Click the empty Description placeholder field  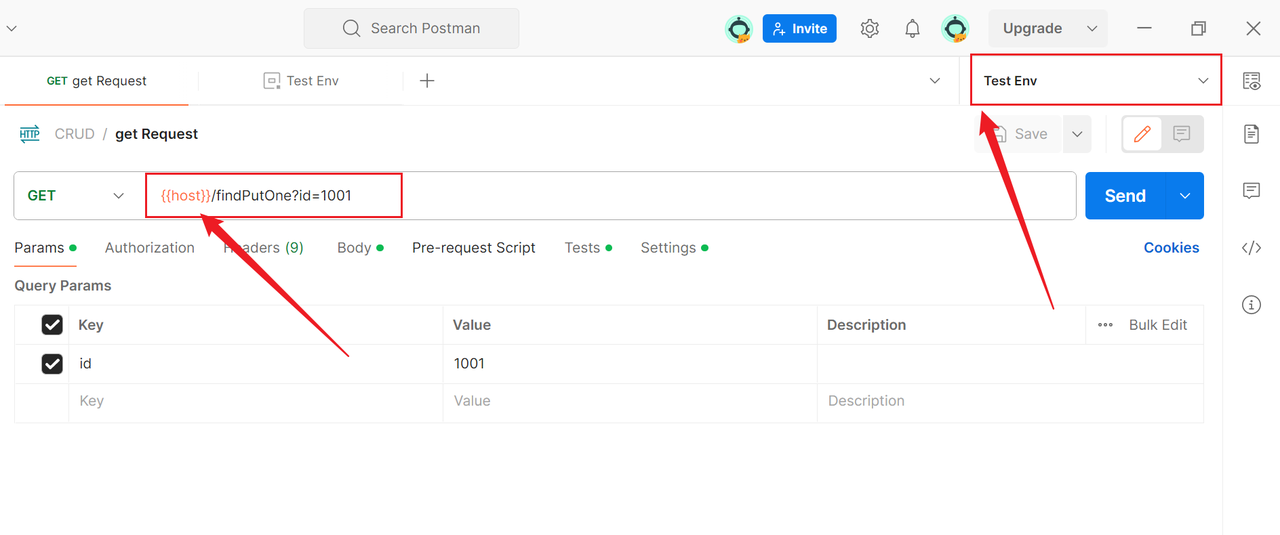tap(1010, 401)
